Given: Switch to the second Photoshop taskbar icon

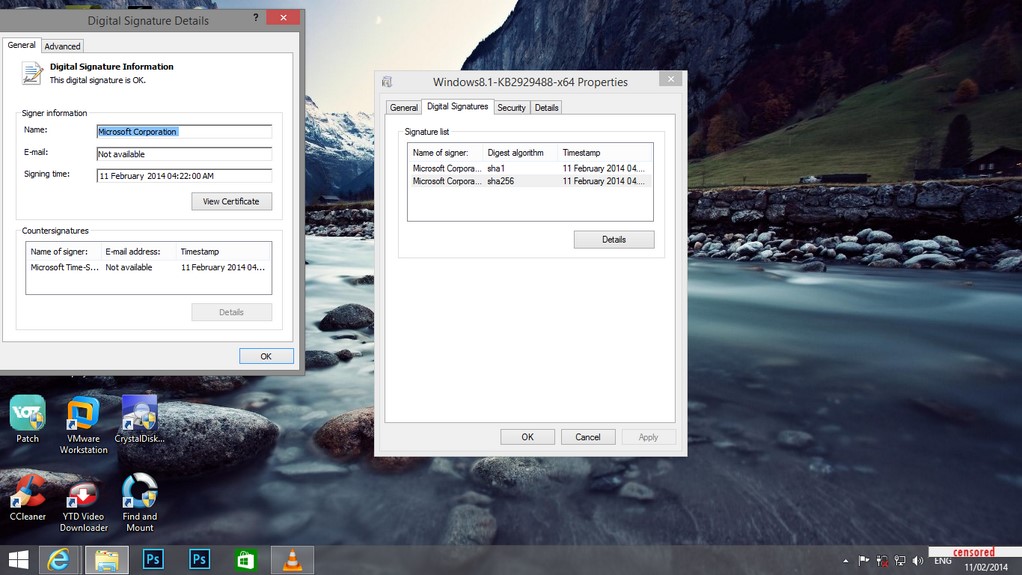Looking at the screenshot, I should [199, 559].
